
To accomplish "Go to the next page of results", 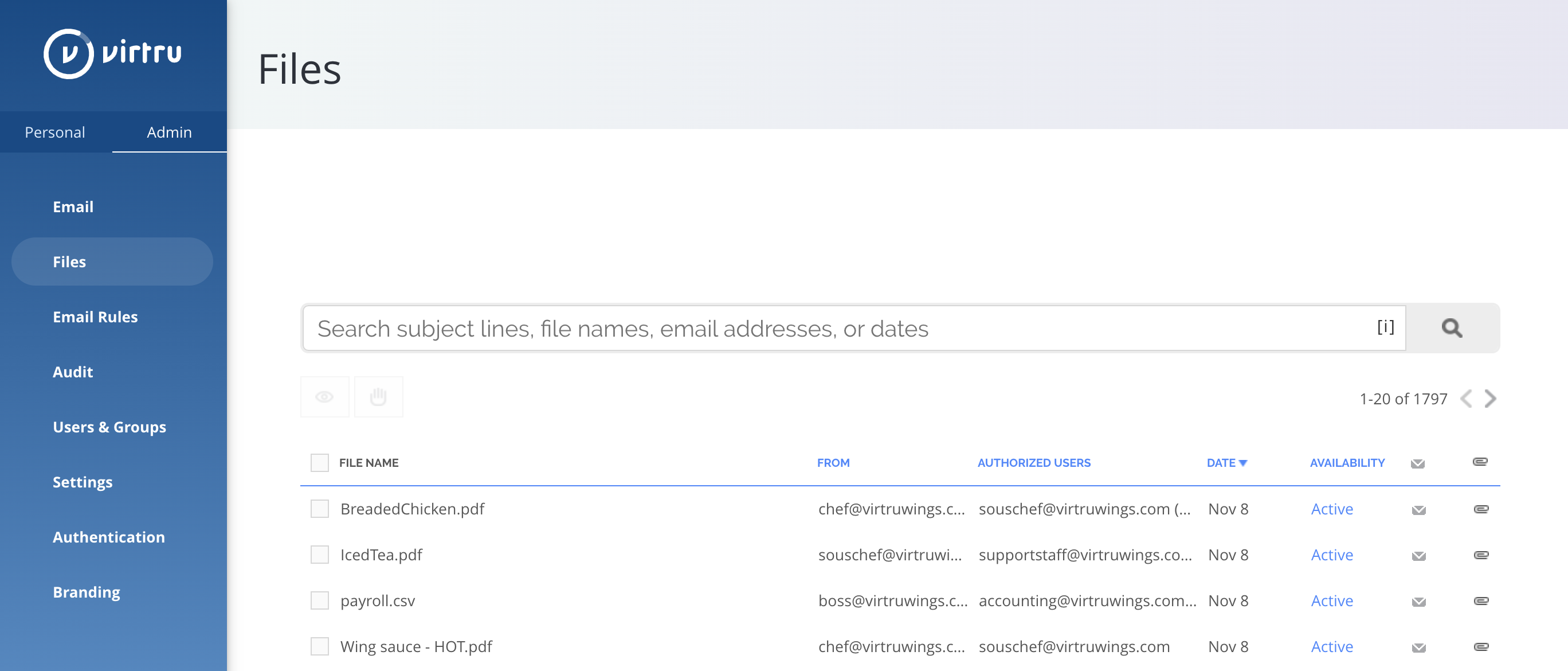I will pos(1490,399).
